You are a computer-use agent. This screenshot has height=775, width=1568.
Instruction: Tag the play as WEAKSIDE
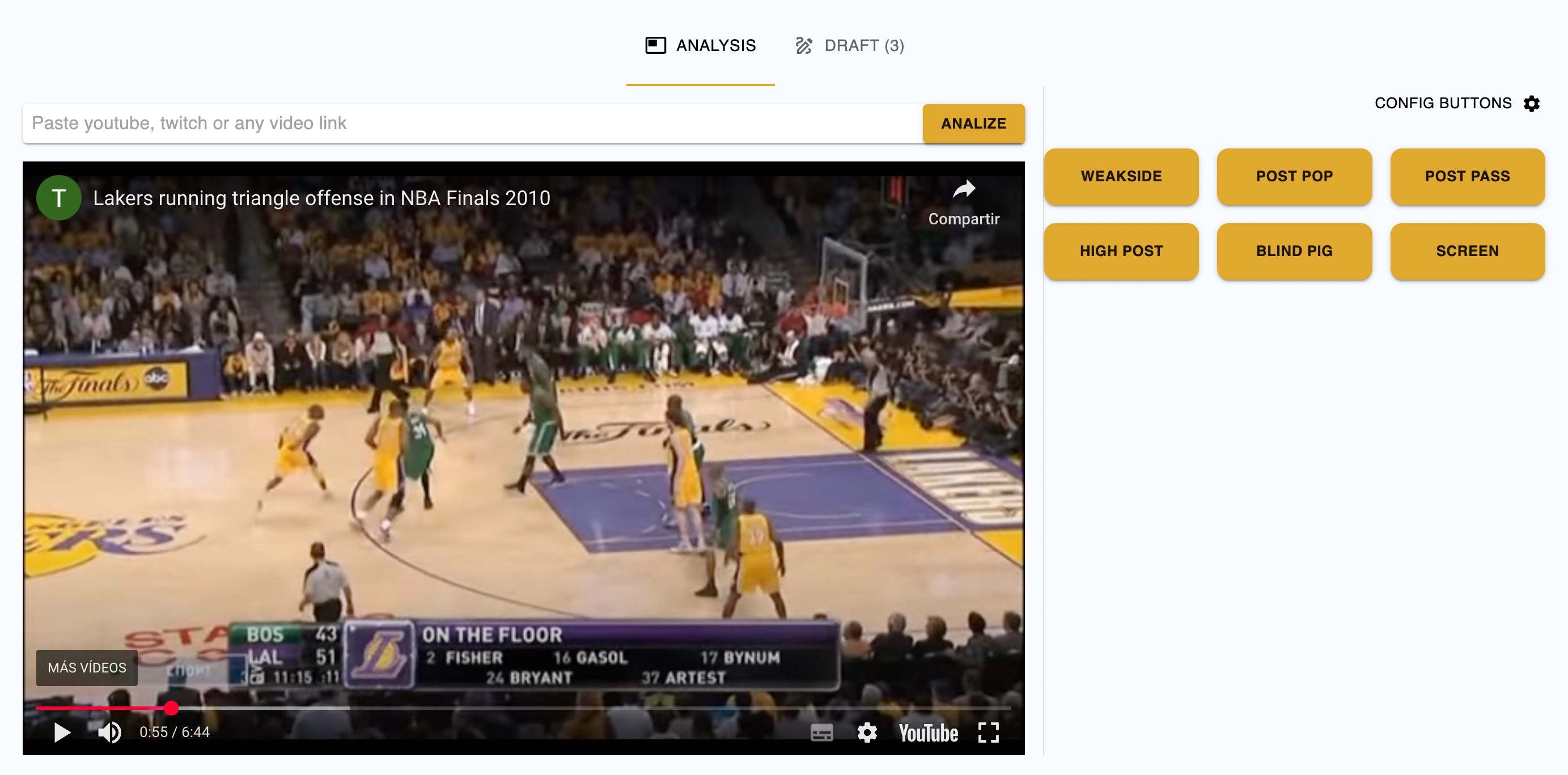[x=1121, y=176]
